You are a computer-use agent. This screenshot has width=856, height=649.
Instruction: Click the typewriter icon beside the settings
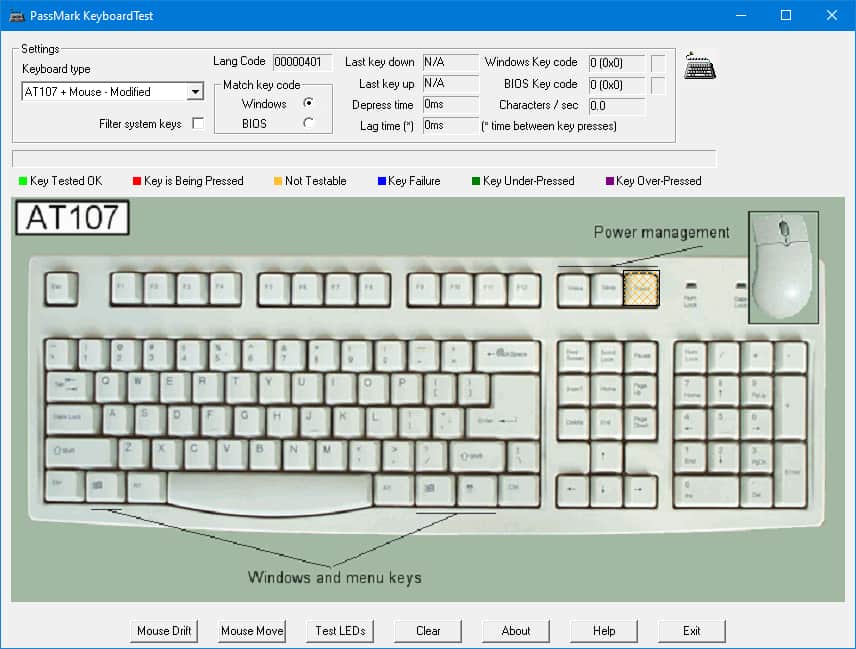[700, 67]
